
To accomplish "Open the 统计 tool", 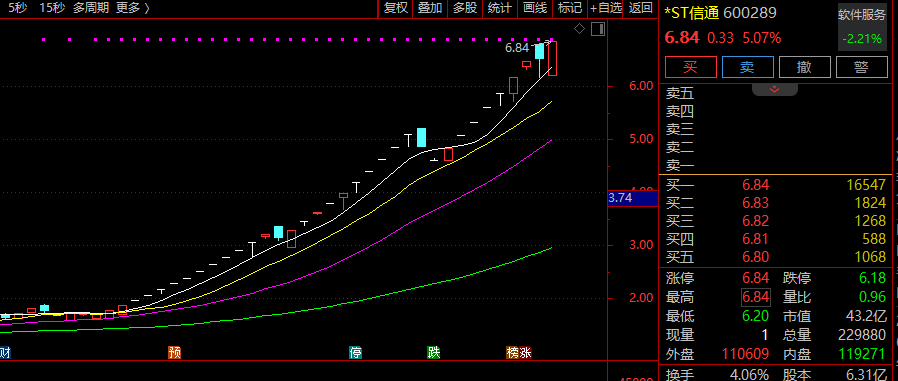I will [x=499, y=8].
